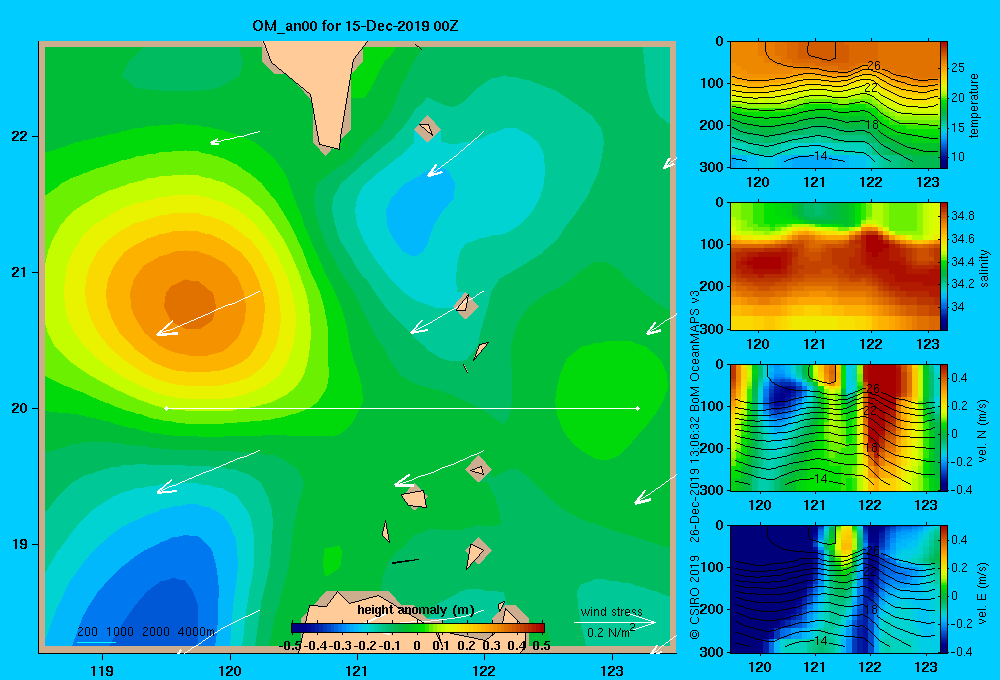1000x680 pixels.
Task: Click the '26' isotherm label in temperature panel
Action: coord(873,66)
